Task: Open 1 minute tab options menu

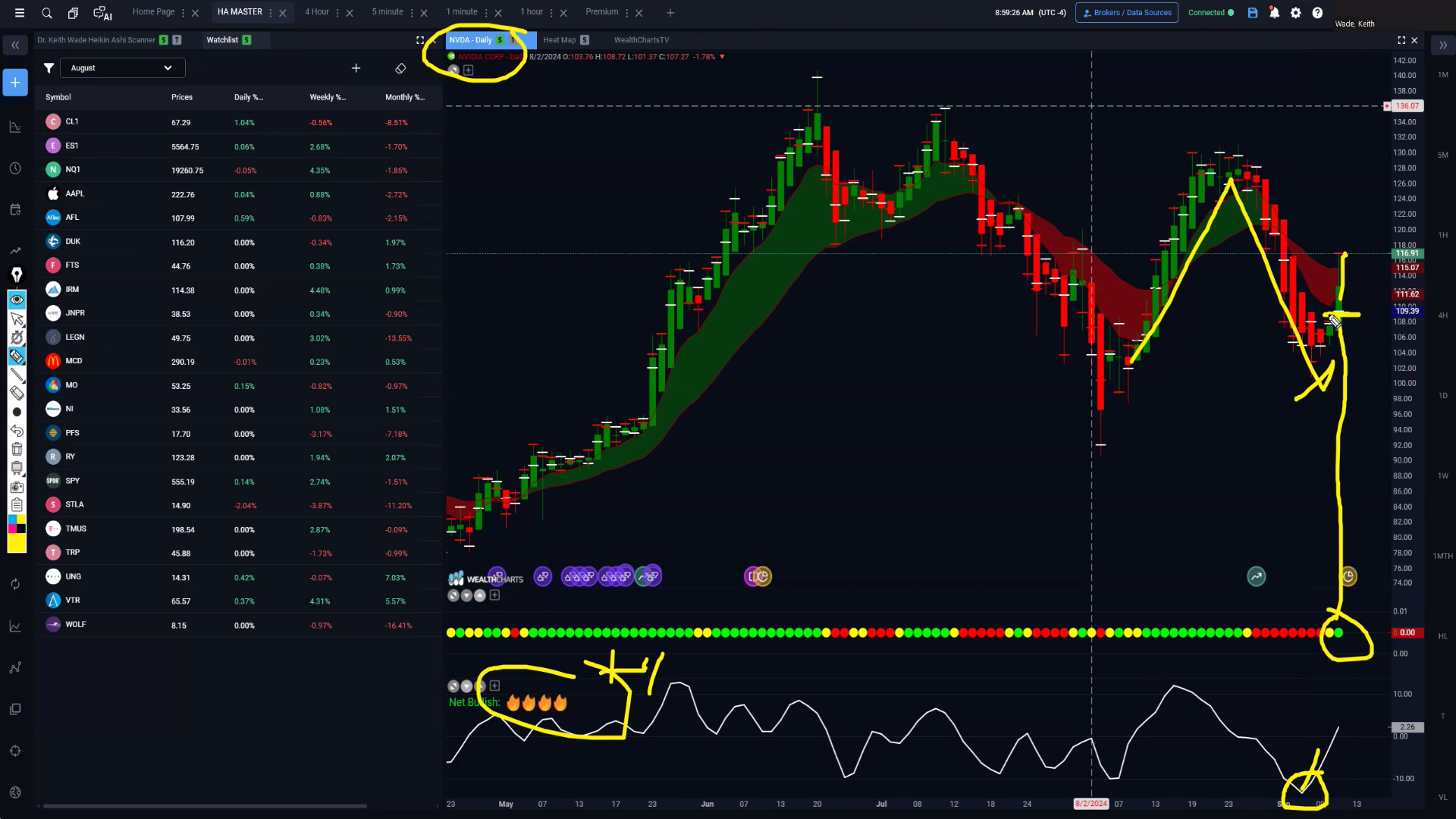Action: tap(486, 13)
